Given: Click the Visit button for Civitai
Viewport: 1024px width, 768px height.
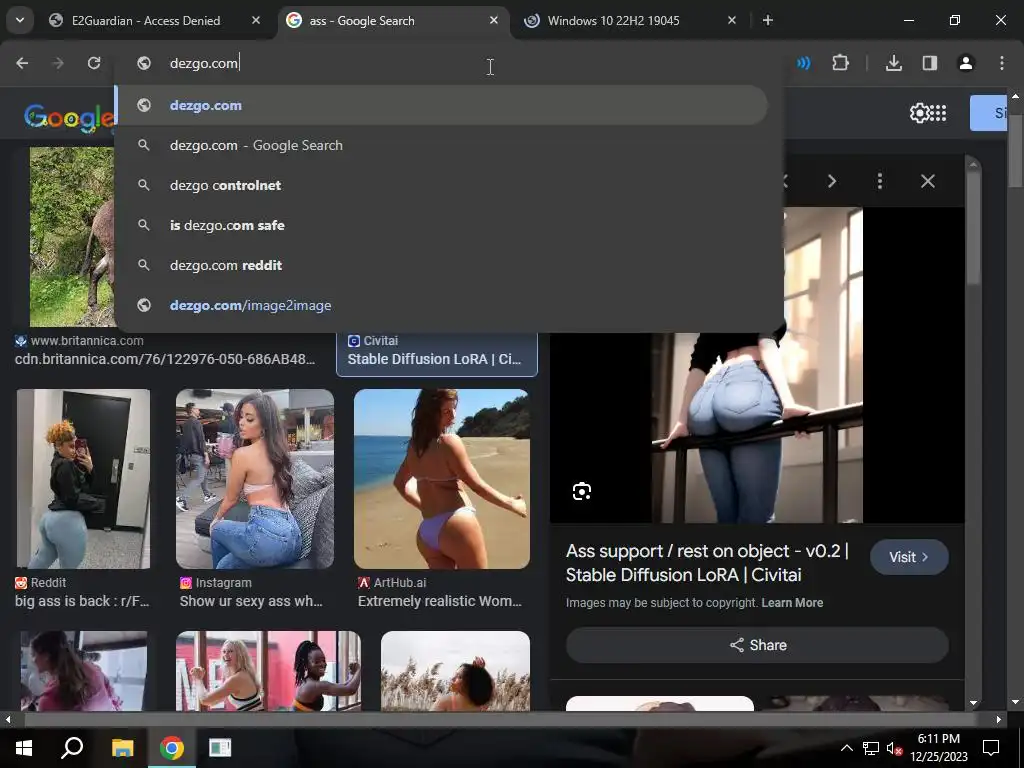Looking at the screenshot, I should click(909, 557).
